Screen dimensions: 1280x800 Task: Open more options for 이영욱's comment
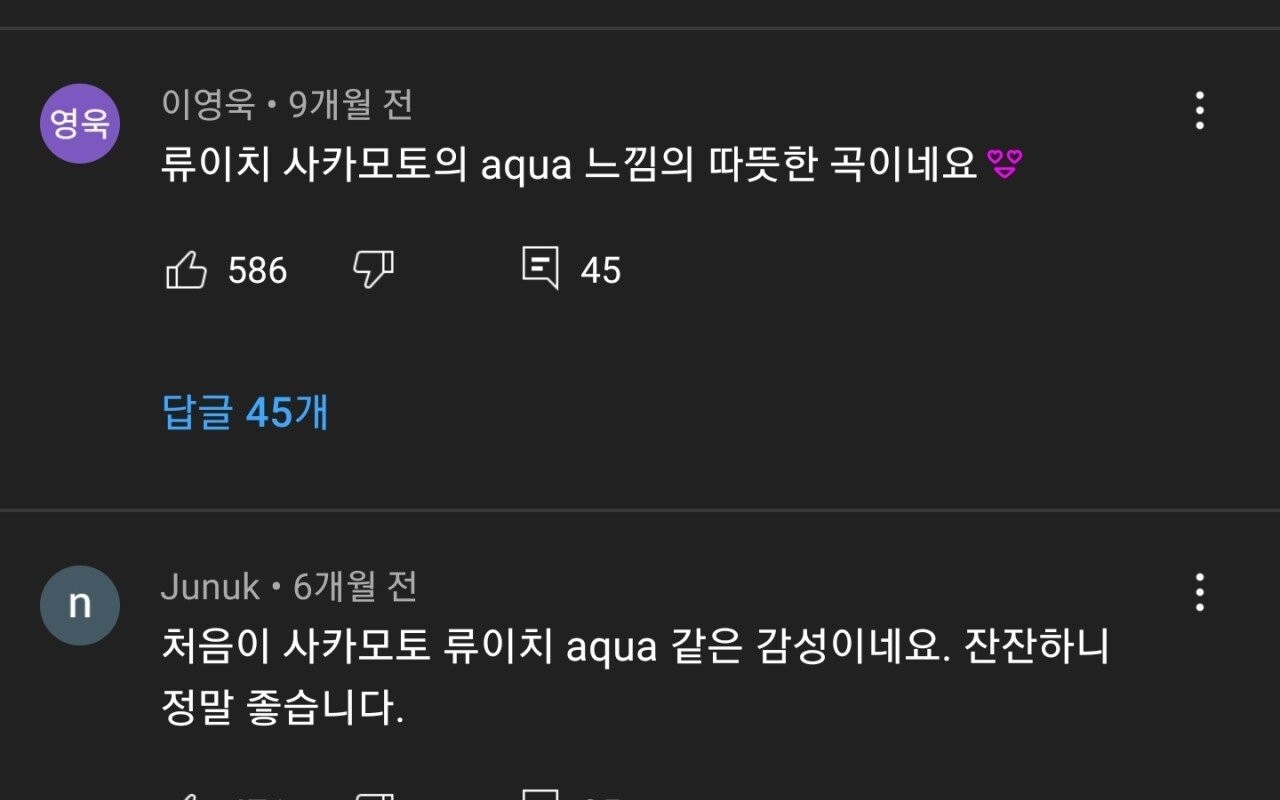(1199, 111)
